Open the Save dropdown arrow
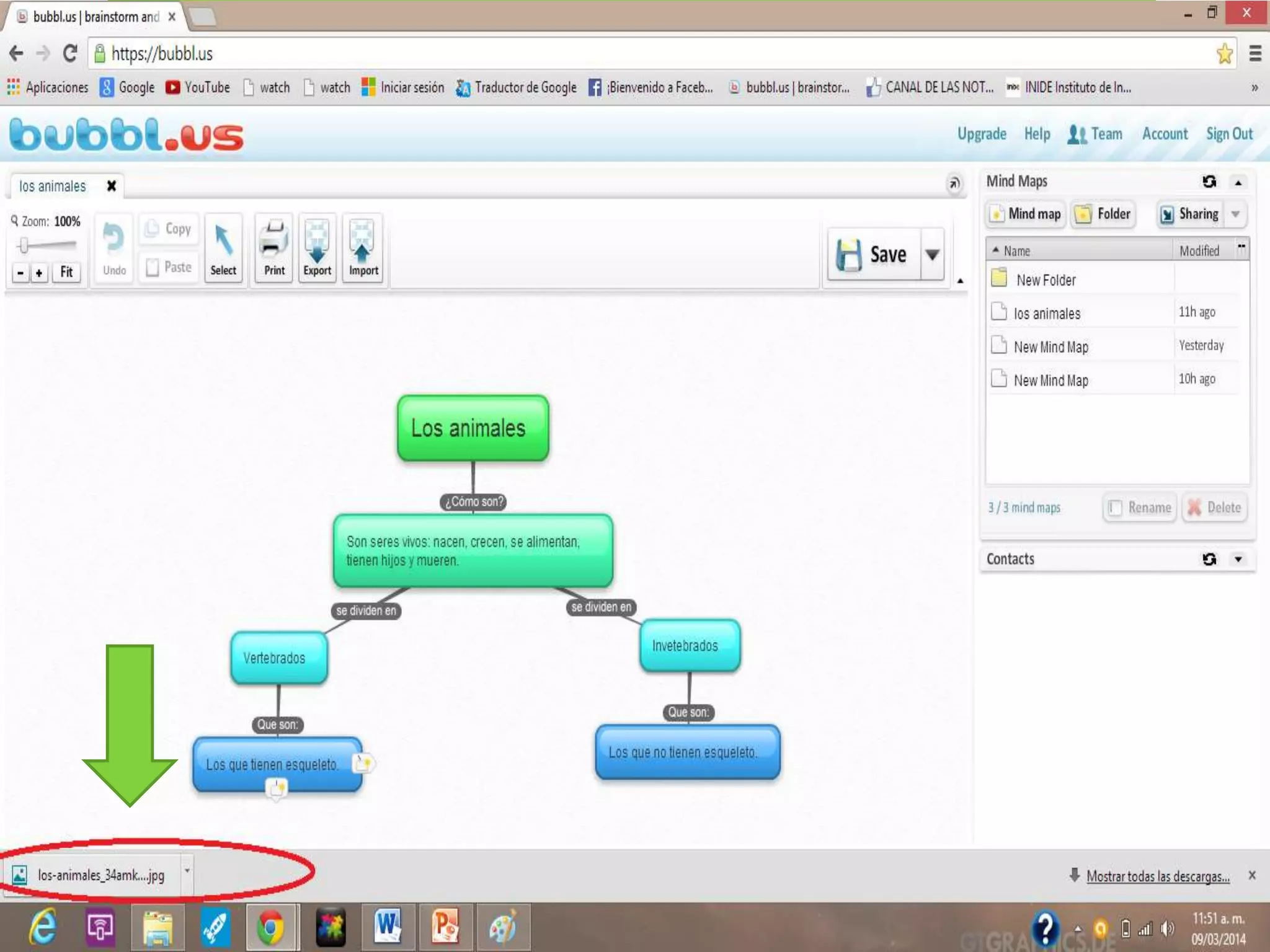1270x952 pixels. coord(932,255)
